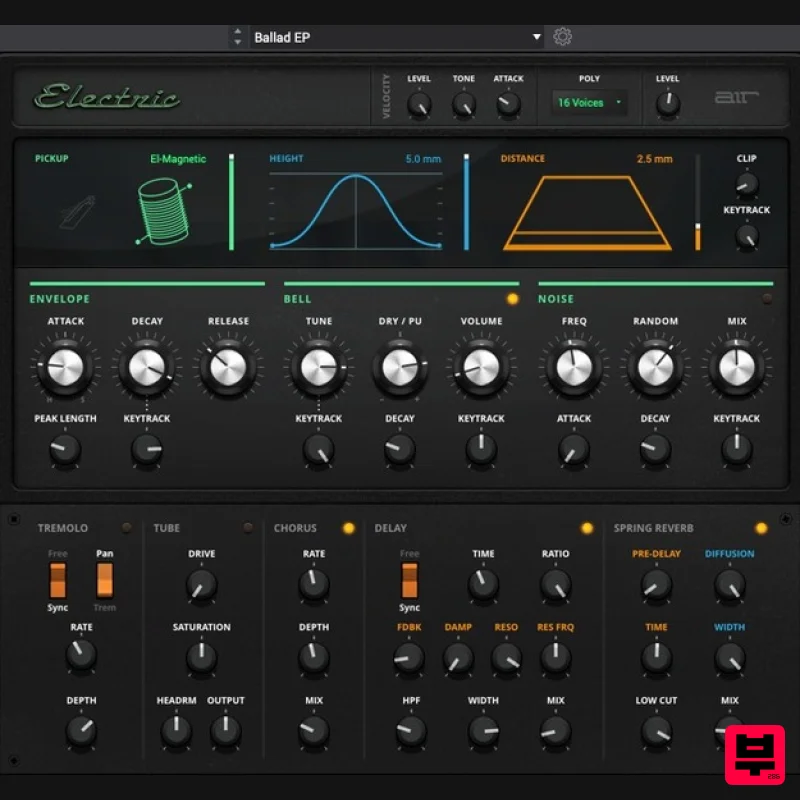The height and width of the screenshot is (800, 800).
Task: Click the Bell Dry / PU knob
Action: pyautogui.click(x=399, y=367)
